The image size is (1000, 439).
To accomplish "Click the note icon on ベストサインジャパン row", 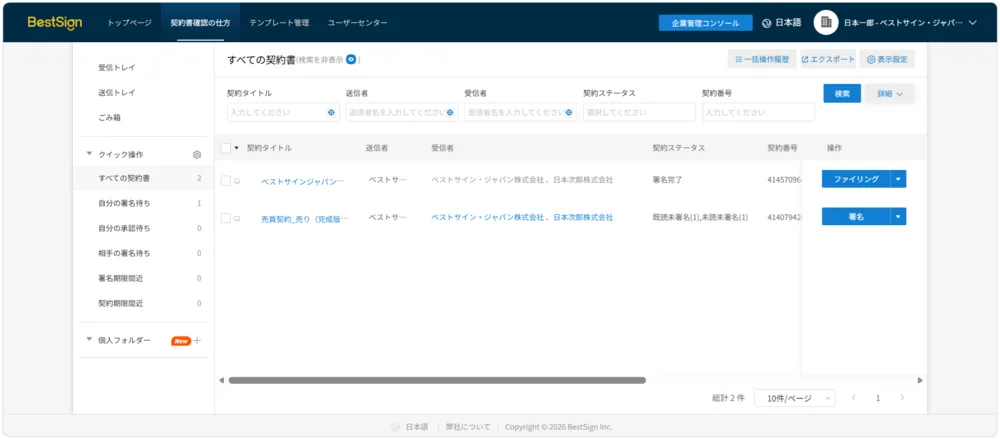I will pyautogui.click(x=237, y=181).
